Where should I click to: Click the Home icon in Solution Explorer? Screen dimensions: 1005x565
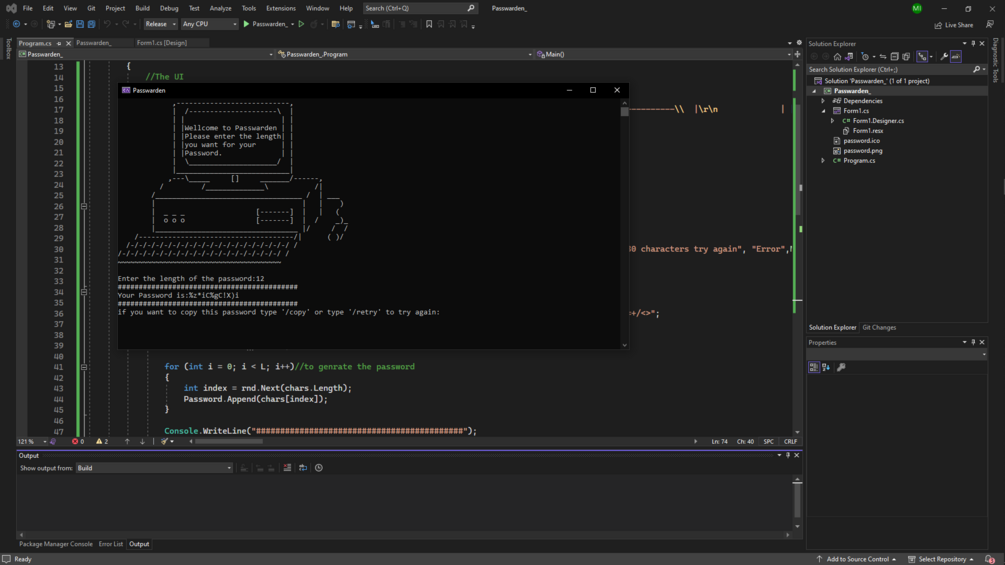837,56
